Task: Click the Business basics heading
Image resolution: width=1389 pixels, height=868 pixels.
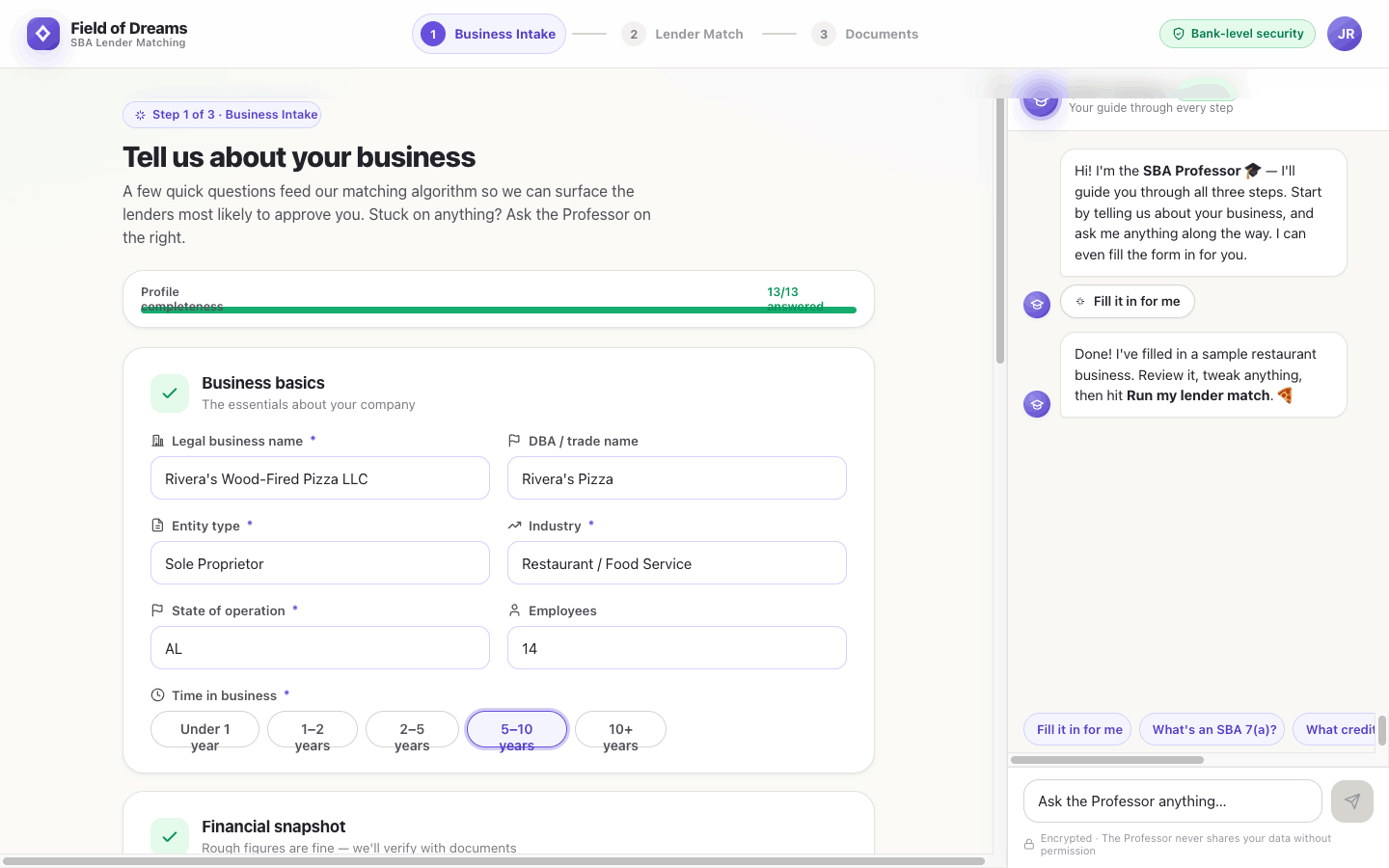Action: pyautogui.click(x=263, y=383)
